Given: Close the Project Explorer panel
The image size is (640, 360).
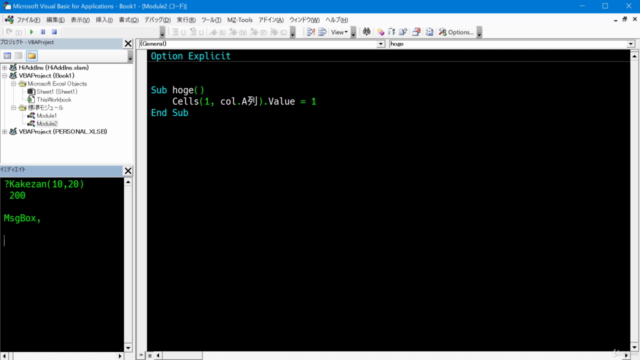Looking at the screenshot, I should (x=128, y=43).
